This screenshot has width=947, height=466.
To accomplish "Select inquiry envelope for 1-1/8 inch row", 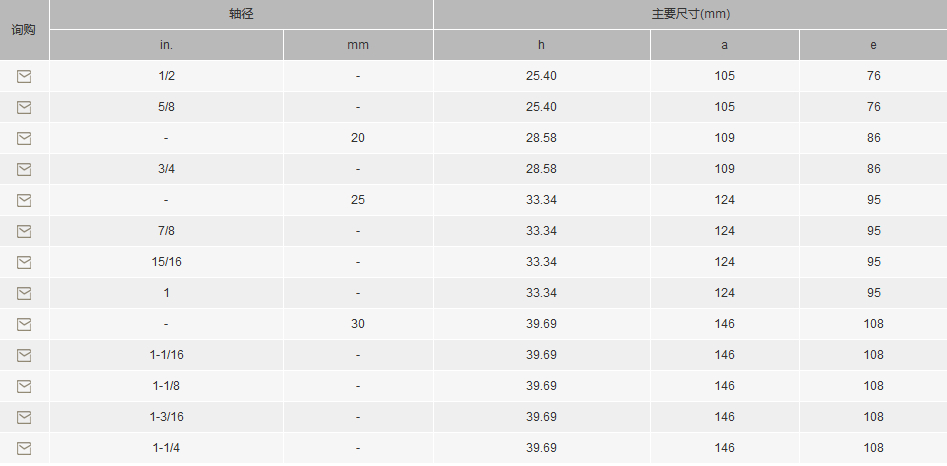I will 24,386.
